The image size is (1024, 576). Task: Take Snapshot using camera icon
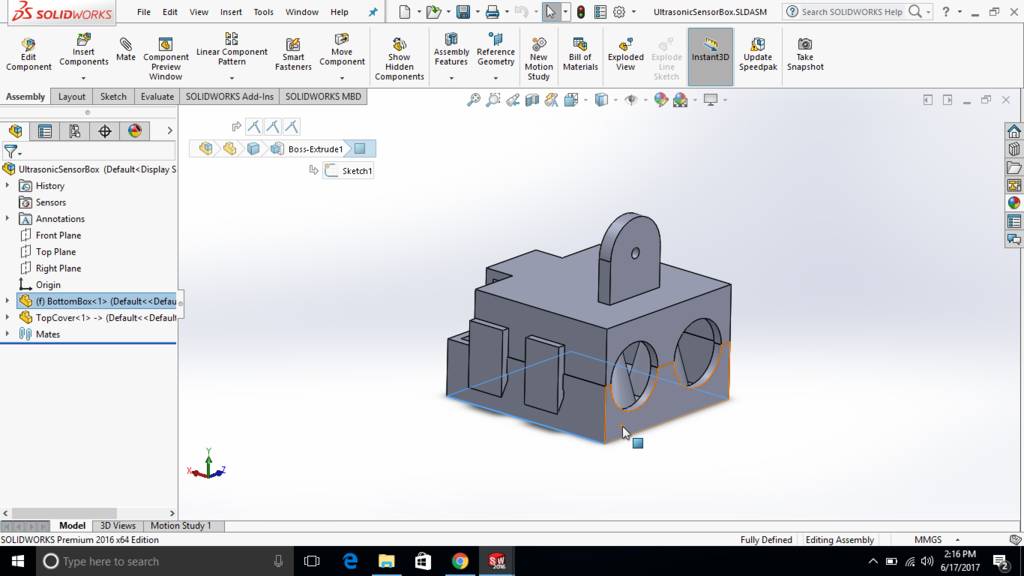coord(804,55)
